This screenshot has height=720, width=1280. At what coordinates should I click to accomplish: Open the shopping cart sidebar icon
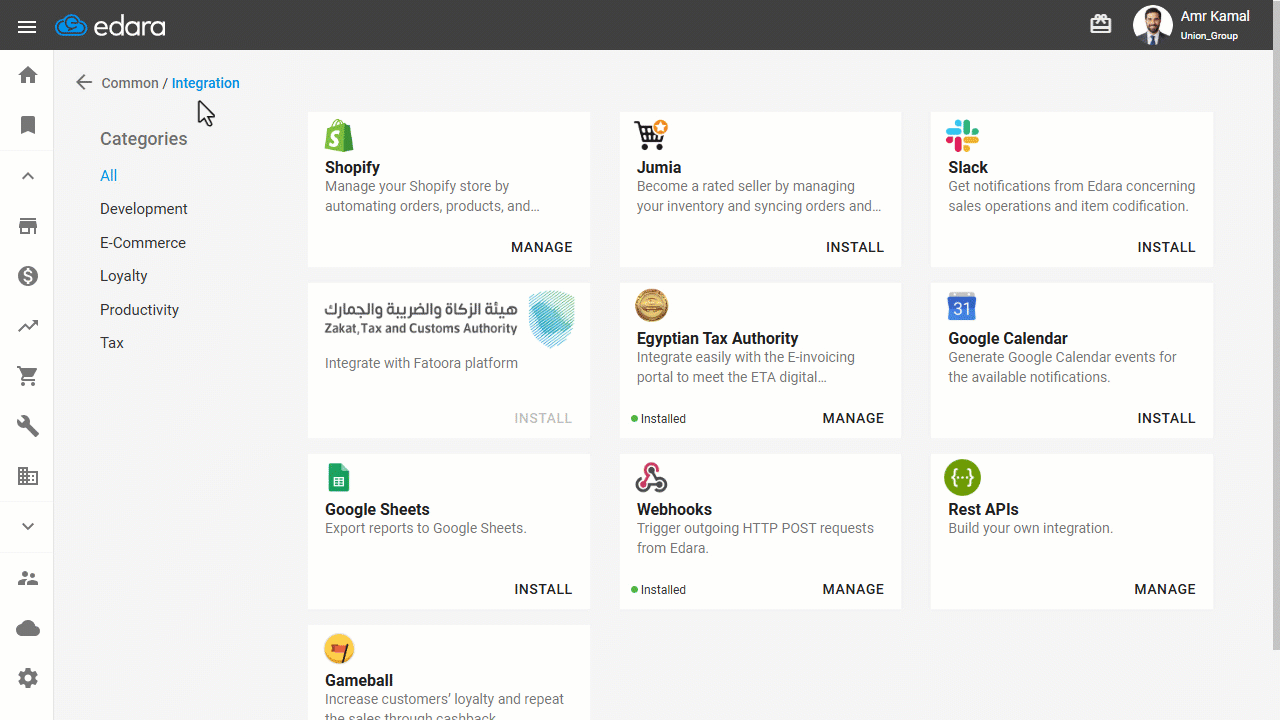28,376
